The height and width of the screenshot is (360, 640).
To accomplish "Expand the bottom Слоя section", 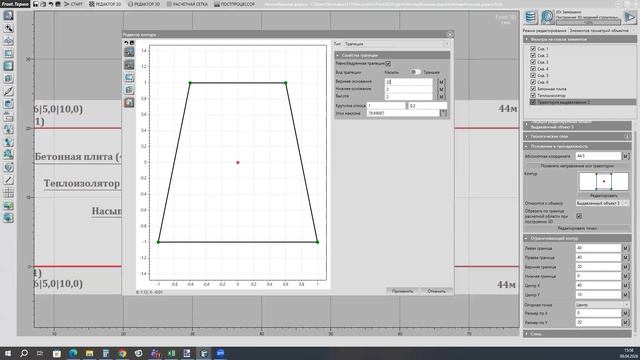I will pos(578,334).
